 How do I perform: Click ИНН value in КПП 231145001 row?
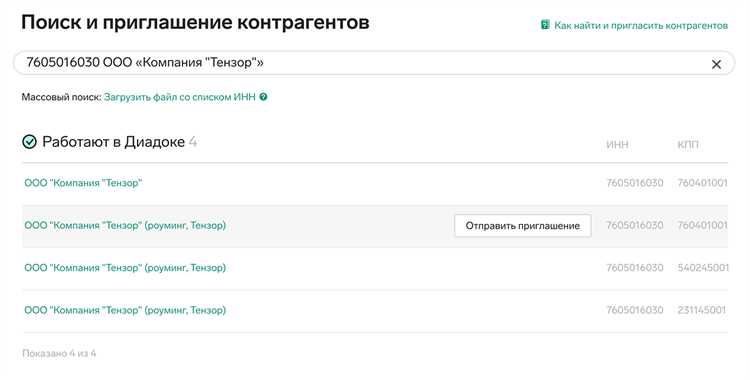635,310
